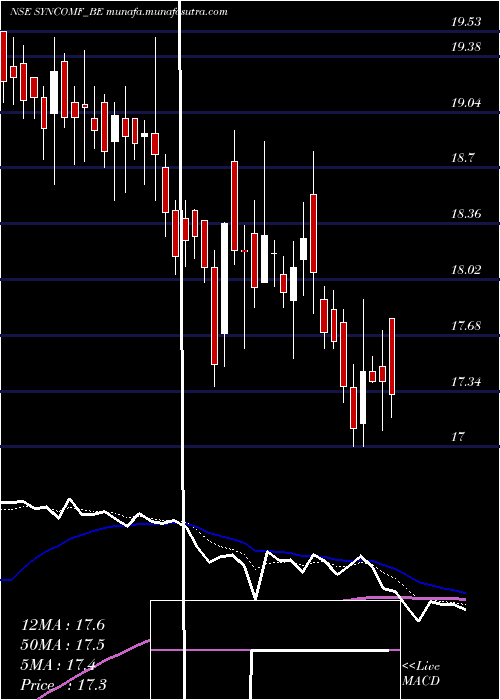Image resolution: width=500 pixels, height=700 pixels.
Task: Click the 17.34 price level label
Action: click(466, 382)
